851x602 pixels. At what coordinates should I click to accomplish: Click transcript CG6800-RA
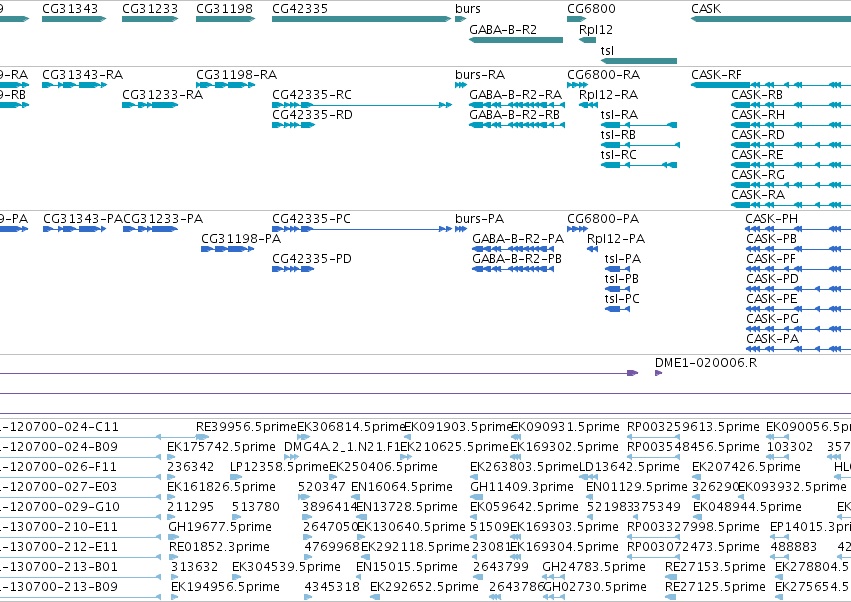[x=577, y=85]
